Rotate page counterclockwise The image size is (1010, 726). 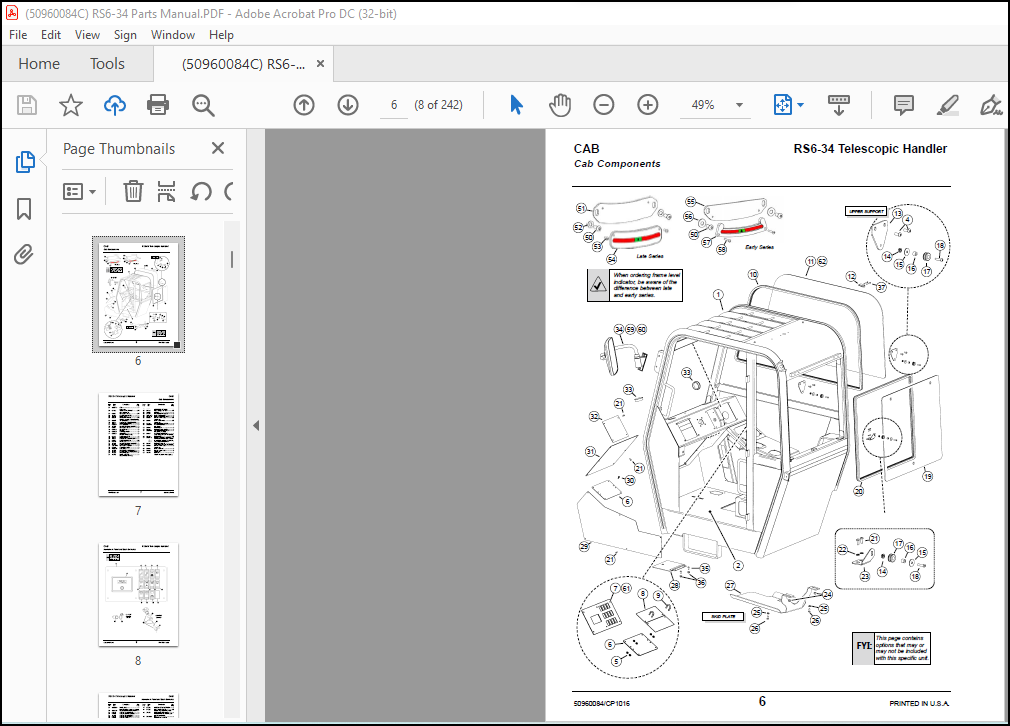201,191
